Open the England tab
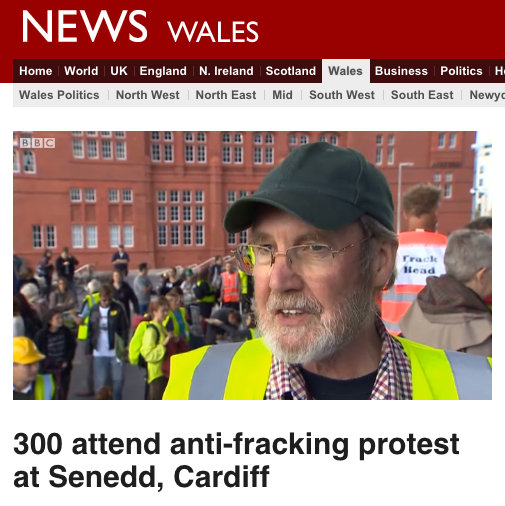This screenshot has height=506, width=505. pos(163,71)
